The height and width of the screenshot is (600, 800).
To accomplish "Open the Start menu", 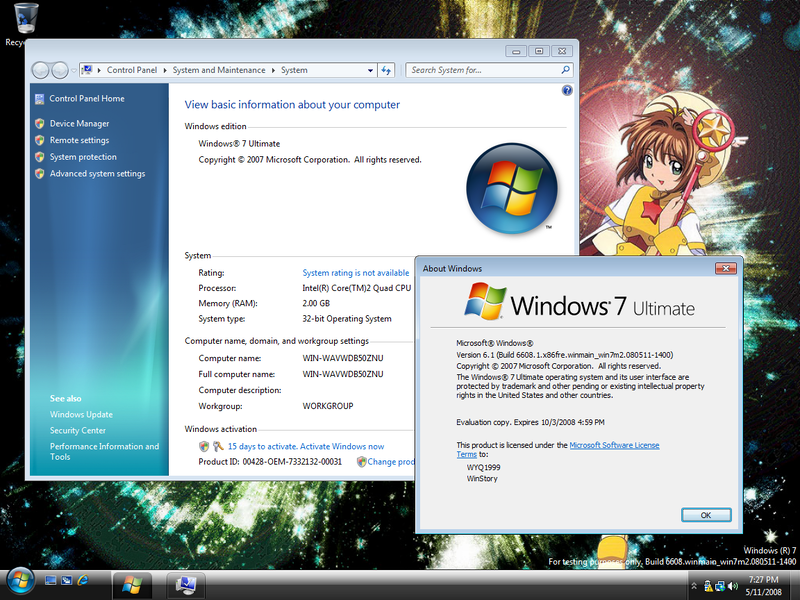I will [x=20, y=580].
